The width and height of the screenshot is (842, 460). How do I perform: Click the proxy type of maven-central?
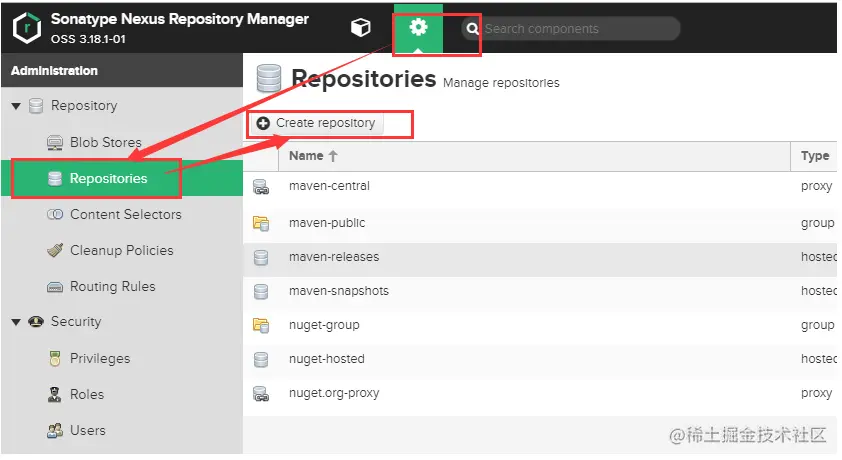tap(816, 187)
